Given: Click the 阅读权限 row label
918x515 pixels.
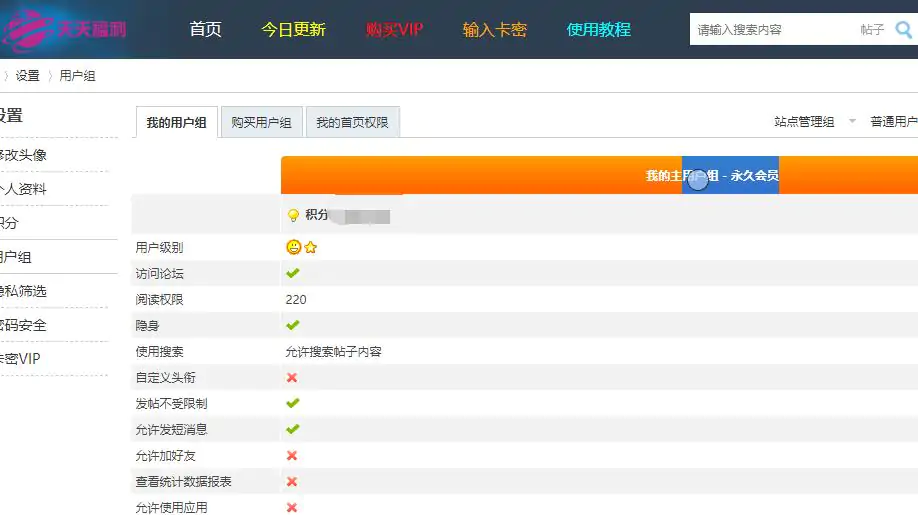Looking at the screenshot, I should pos(159,300).
